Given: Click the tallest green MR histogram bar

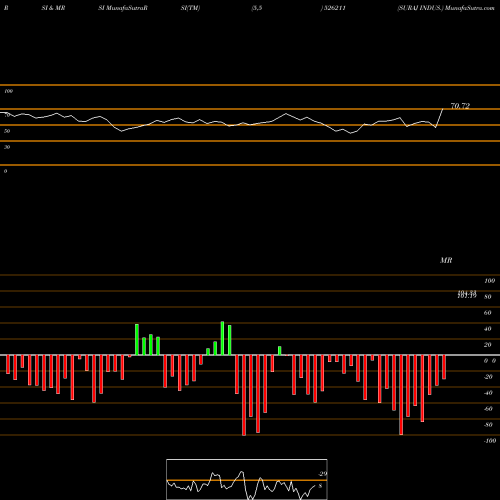Looking at the screenshot, I should (222, 338).
